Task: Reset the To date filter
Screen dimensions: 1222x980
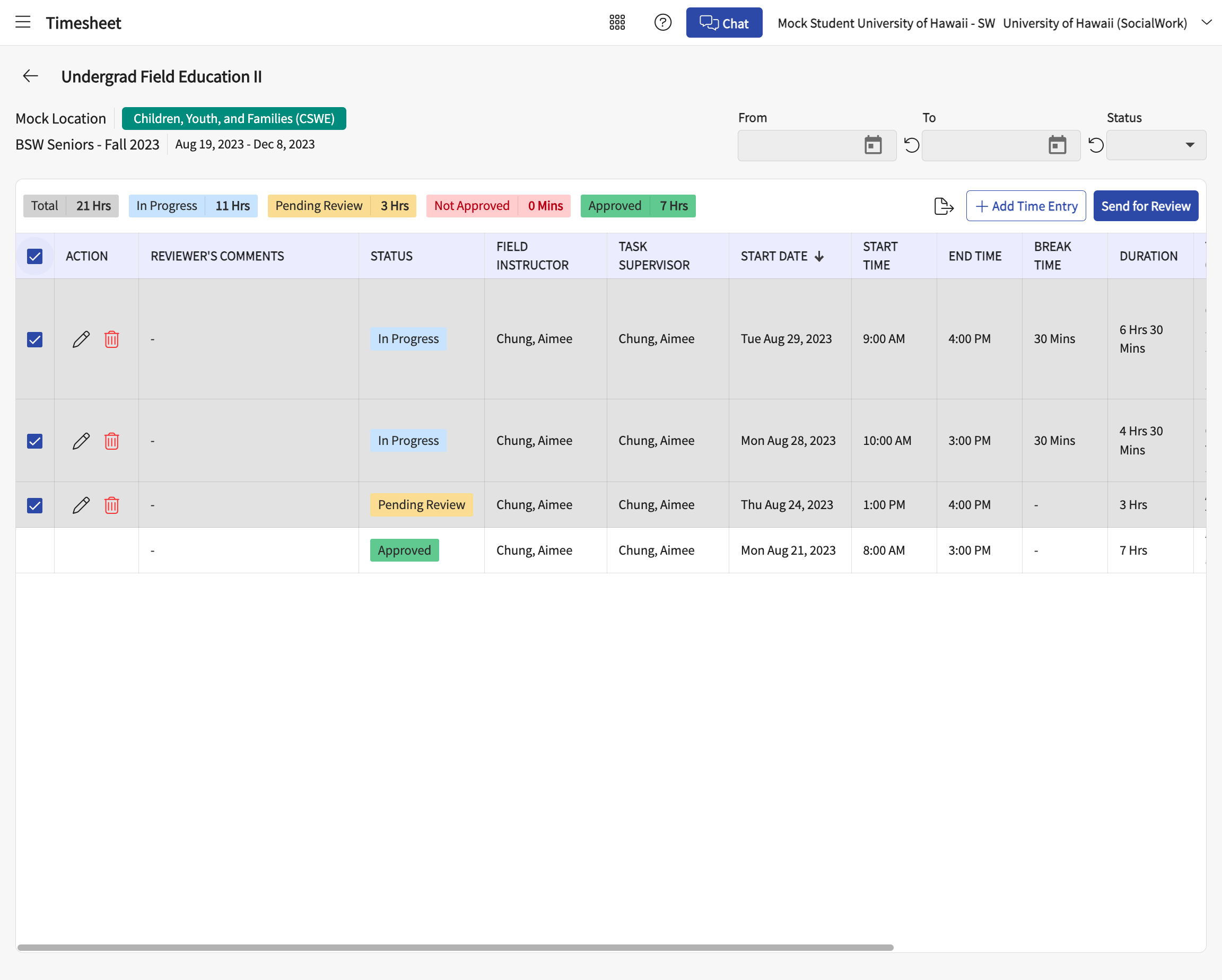Action: 1096,145
